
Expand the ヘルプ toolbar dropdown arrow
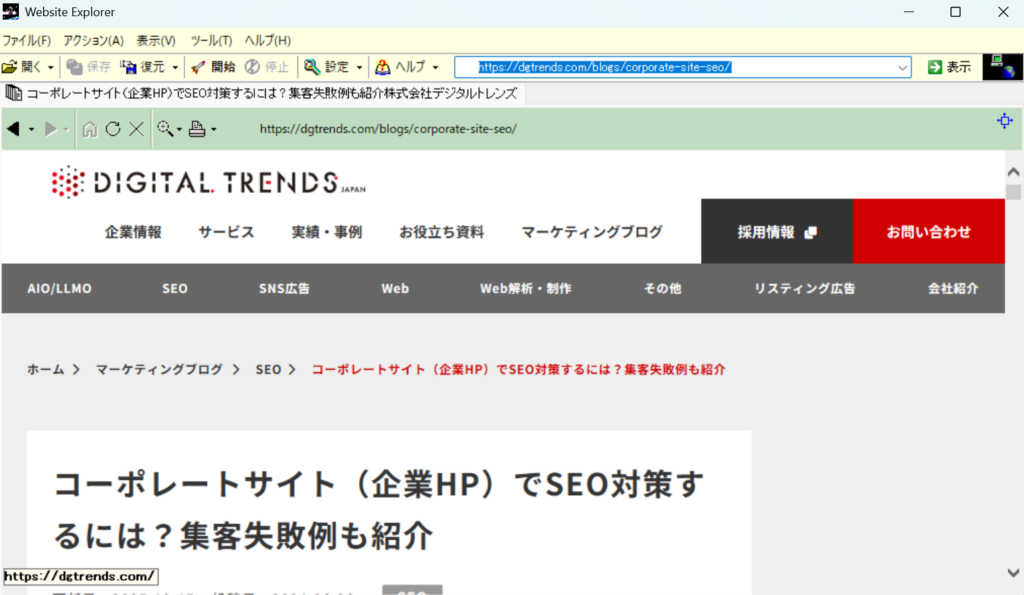coord(435,68)
